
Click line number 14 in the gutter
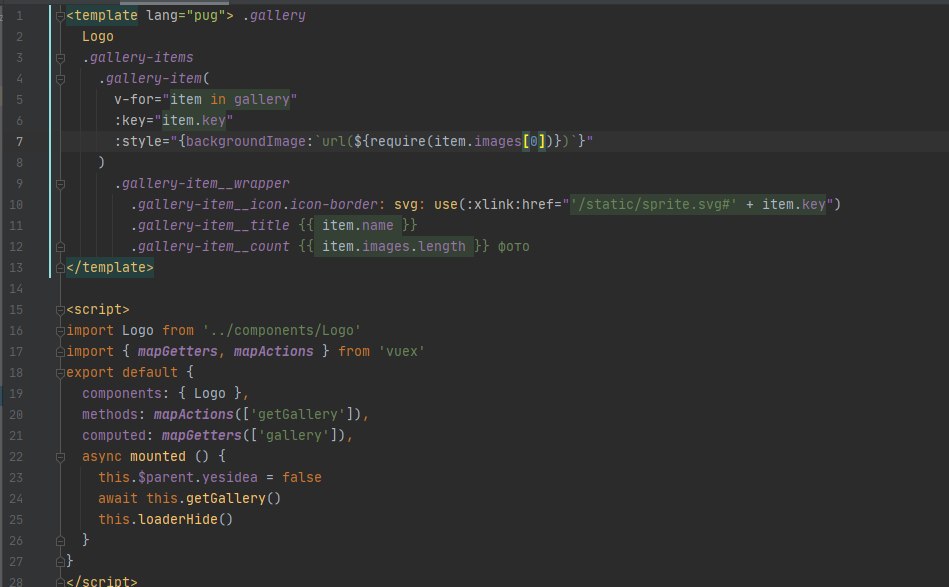click(16, 289)
